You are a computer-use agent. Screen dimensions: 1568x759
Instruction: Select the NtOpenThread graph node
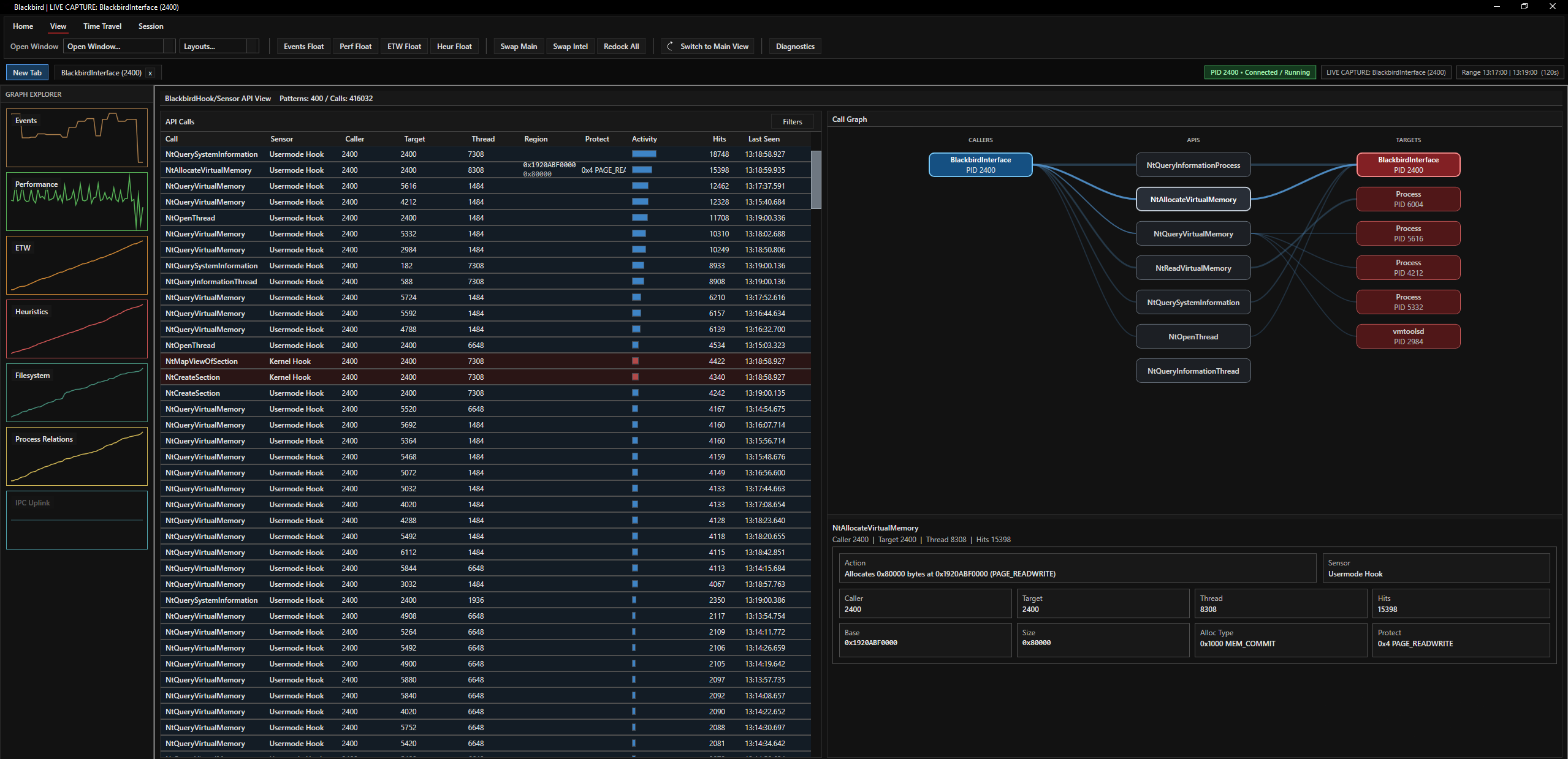[x=1193, y=336]
